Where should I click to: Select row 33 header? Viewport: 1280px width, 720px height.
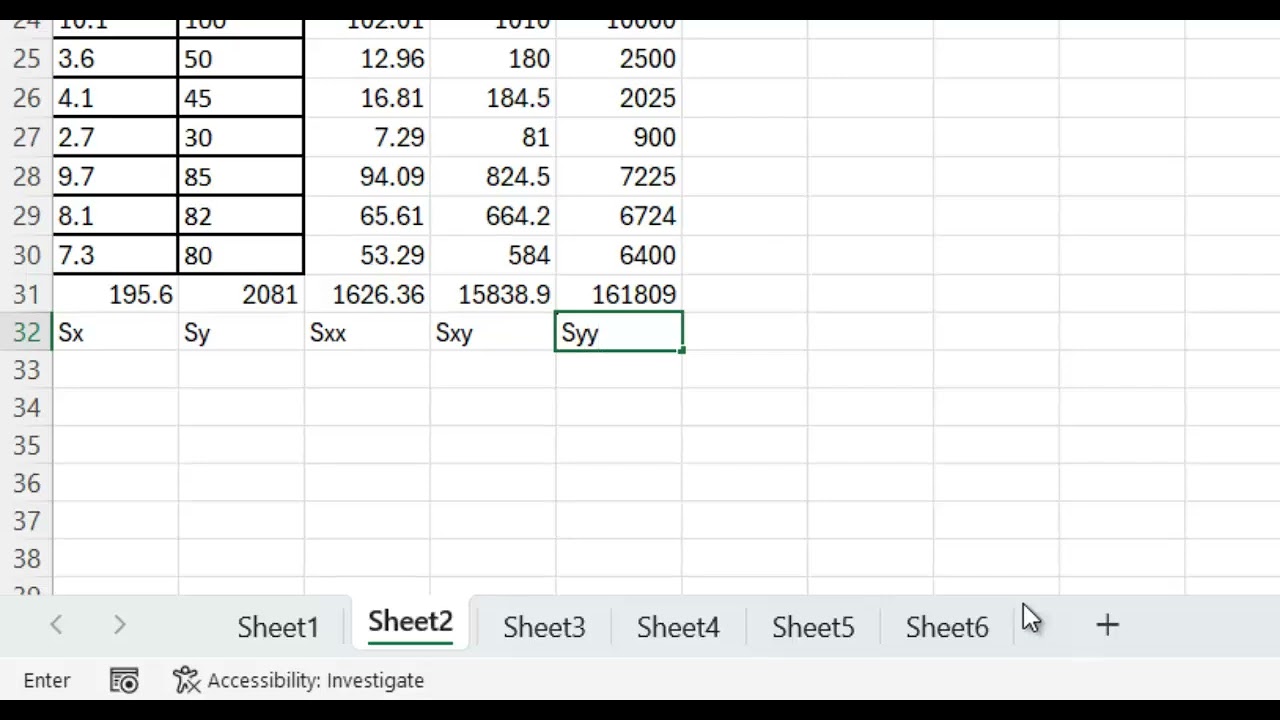click(26, 371)
